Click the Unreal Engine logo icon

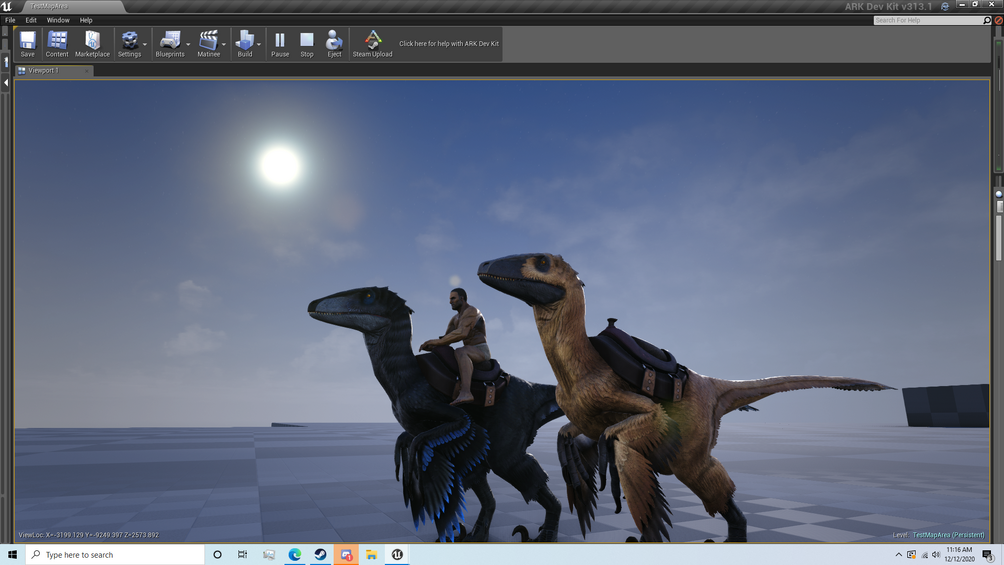coord(7,6)
